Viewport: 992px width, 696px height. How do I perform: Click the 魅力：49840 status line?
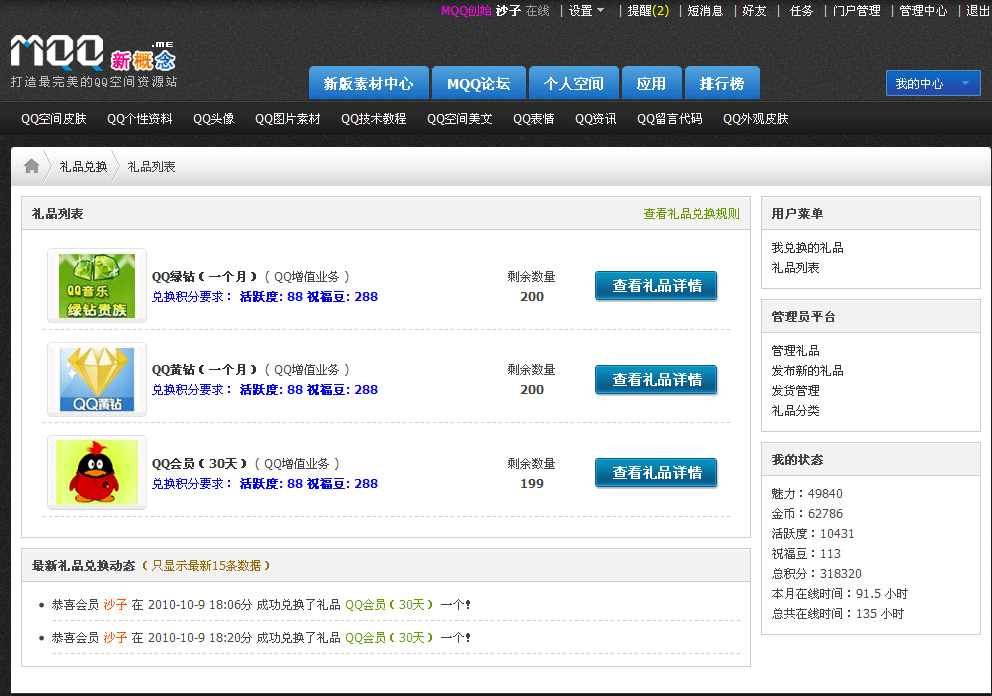(807, 494)
